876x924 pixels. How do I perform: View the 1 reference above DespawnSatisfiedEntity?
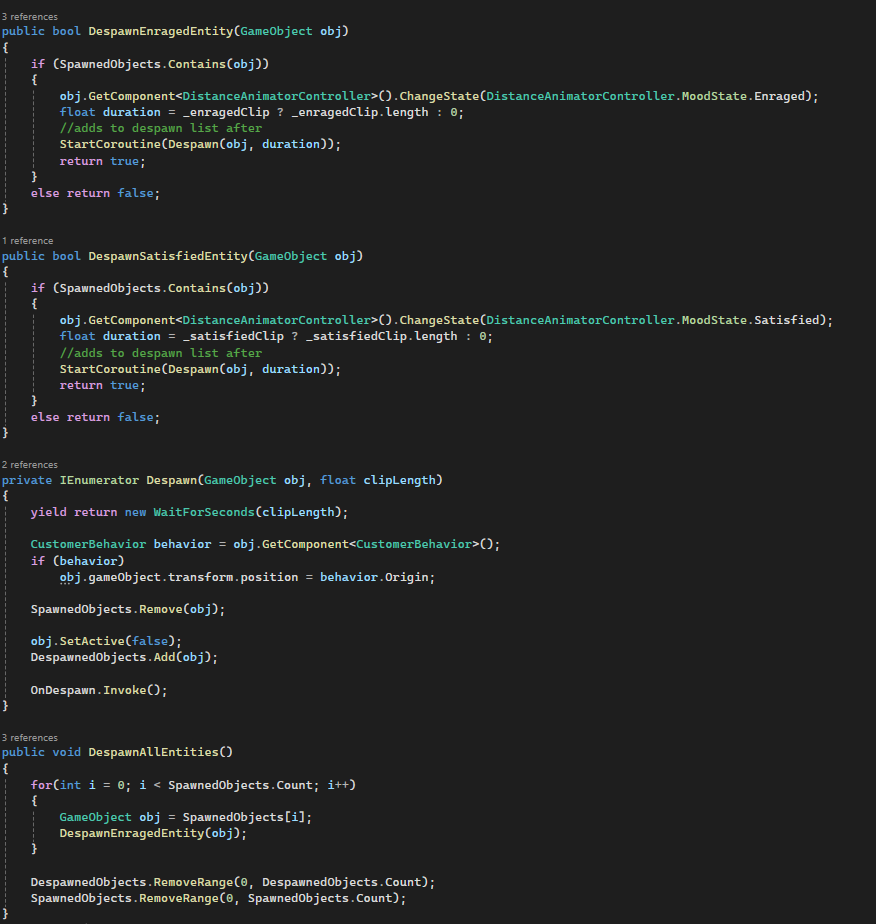pos(27,240)
